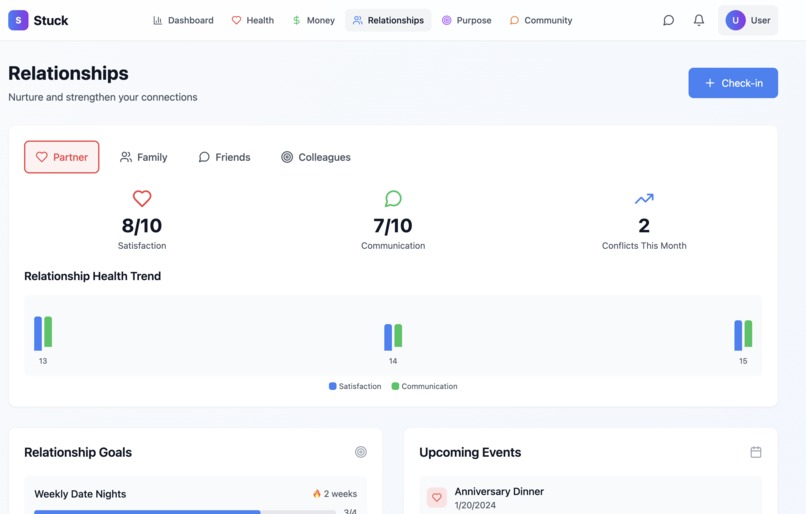Select the Partner tab
This screenshot has height=514, width=806.
(62, 157)
